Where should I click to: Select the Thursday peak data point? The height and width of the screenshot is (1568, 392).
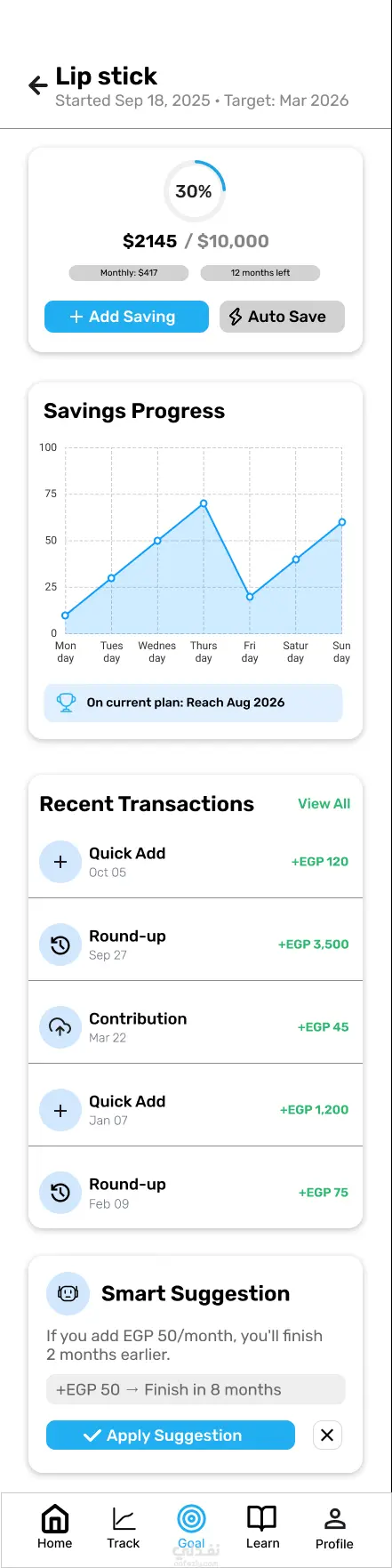click(x=204, y=503)
